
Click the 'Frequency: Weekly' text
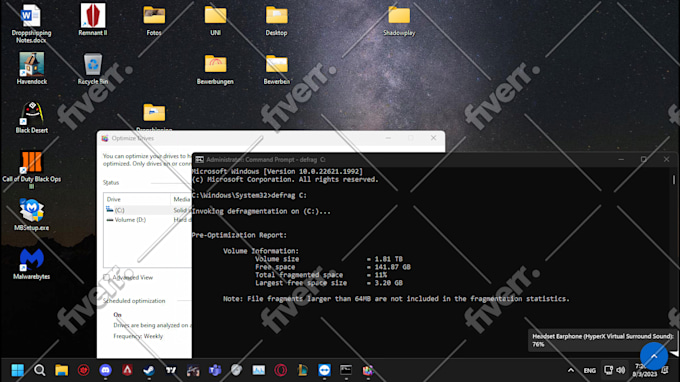[138, 336]
